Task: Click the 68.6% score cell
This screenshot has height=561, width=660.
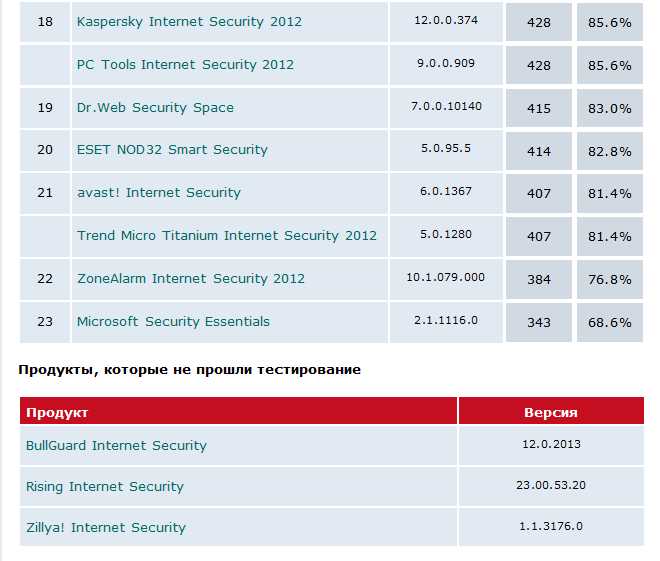Action: (610, 323)
